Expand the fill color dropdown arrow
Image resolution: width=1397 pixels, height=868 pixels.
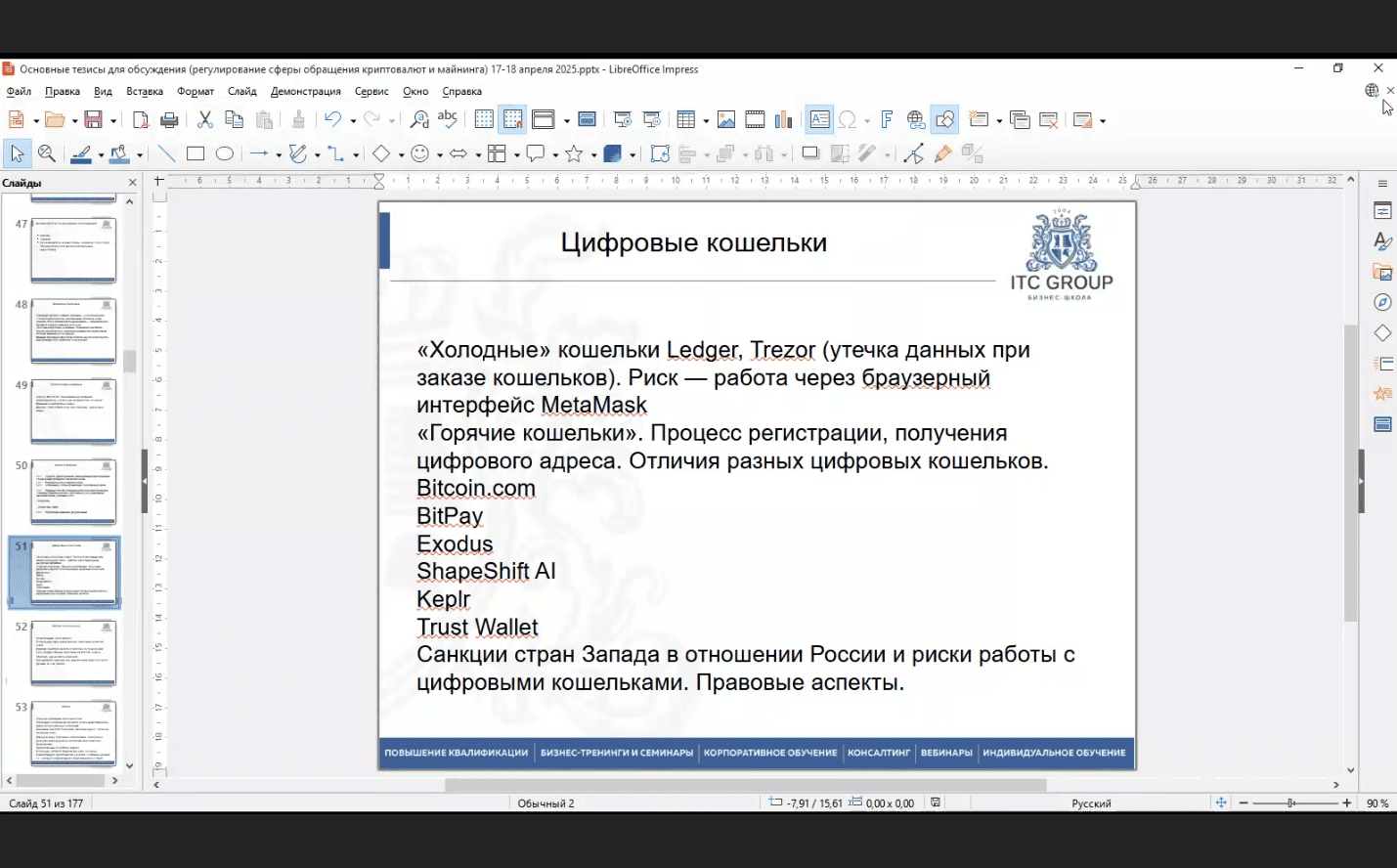[x=140, y=155]
